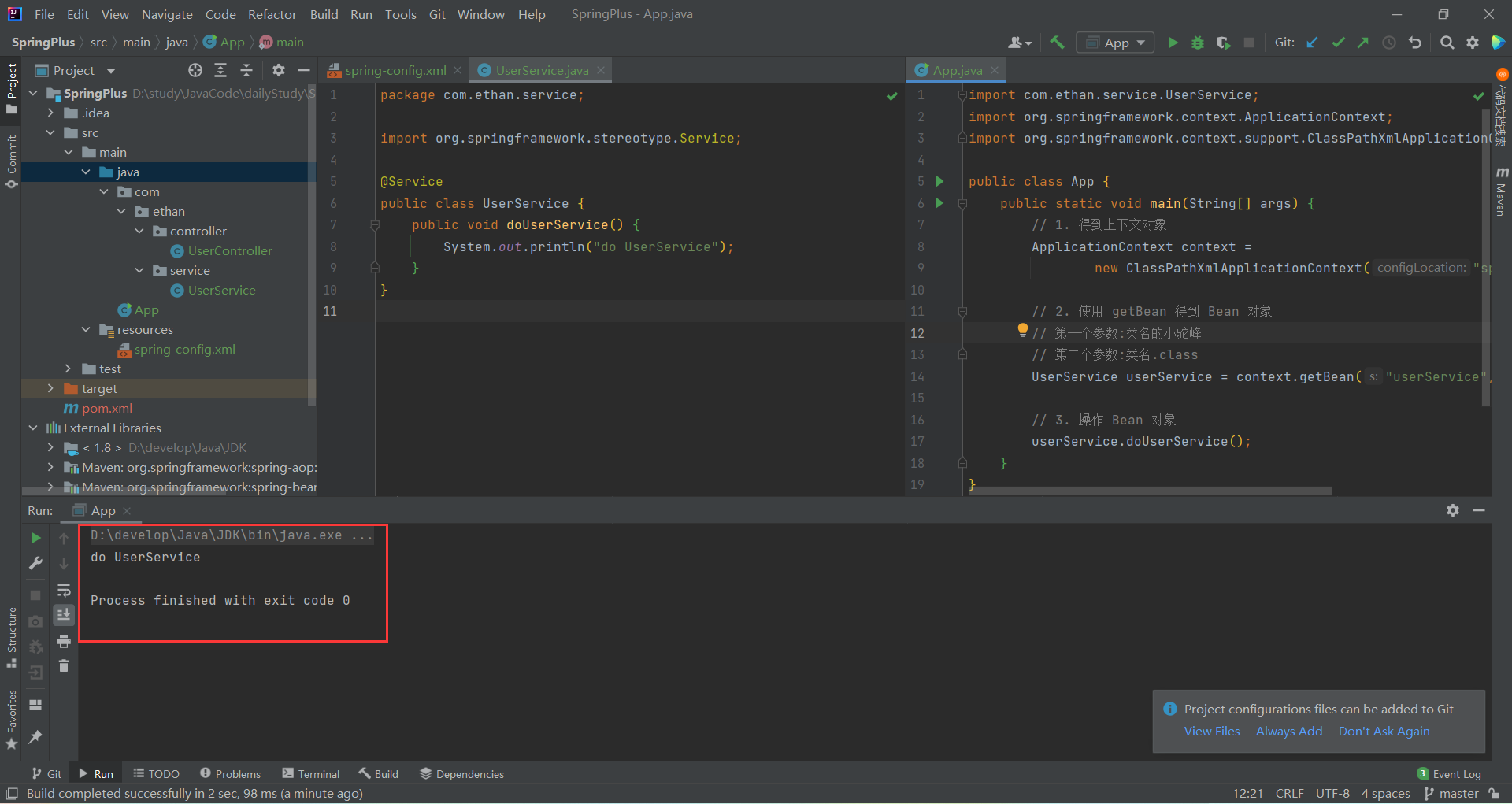Click Don't Ask Again in notification
The width and height of the screenshot is (1512, 804).
click(x=1384, y=731)
